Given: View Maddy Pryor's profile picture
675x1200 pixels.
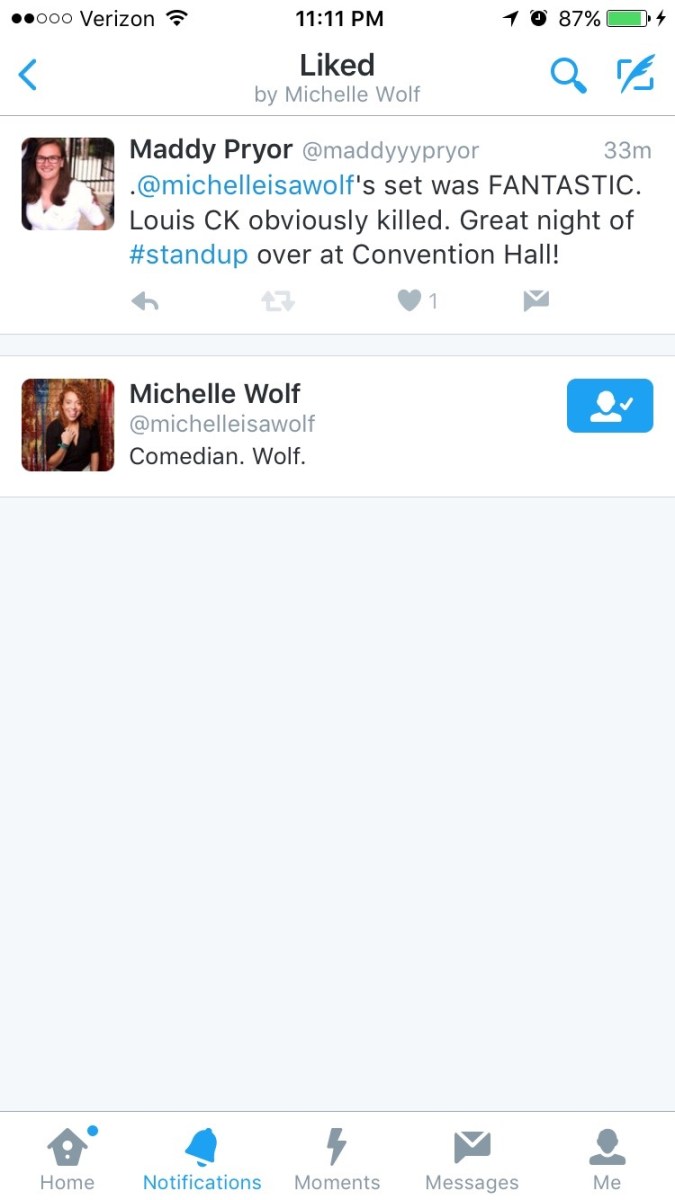Looking at the screenshot, I should [x=68, y=184].
